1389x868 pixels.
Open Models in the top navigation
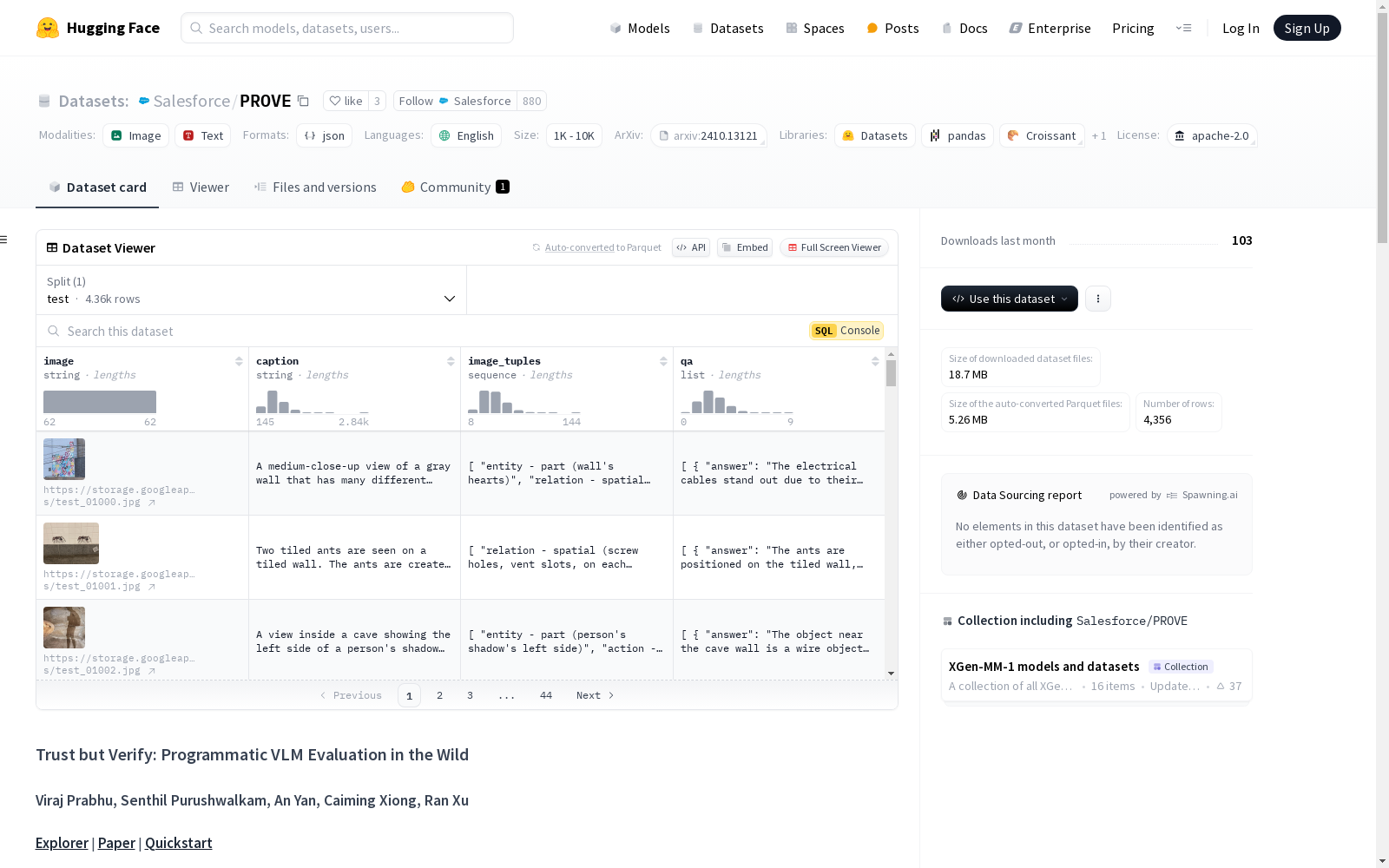tap(640, 28)
